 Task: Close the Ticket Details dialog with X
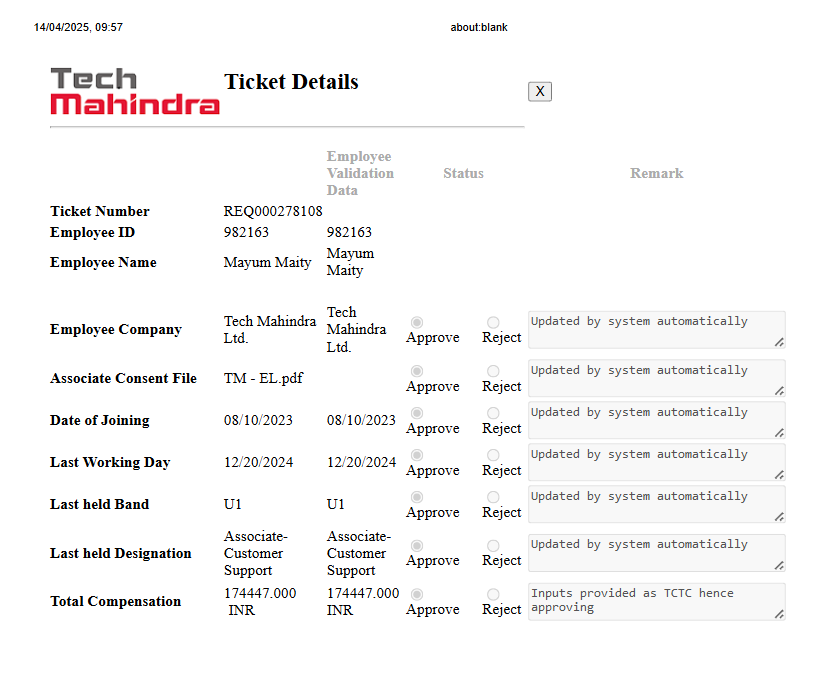pyautogui.click(x=540, y=92)
